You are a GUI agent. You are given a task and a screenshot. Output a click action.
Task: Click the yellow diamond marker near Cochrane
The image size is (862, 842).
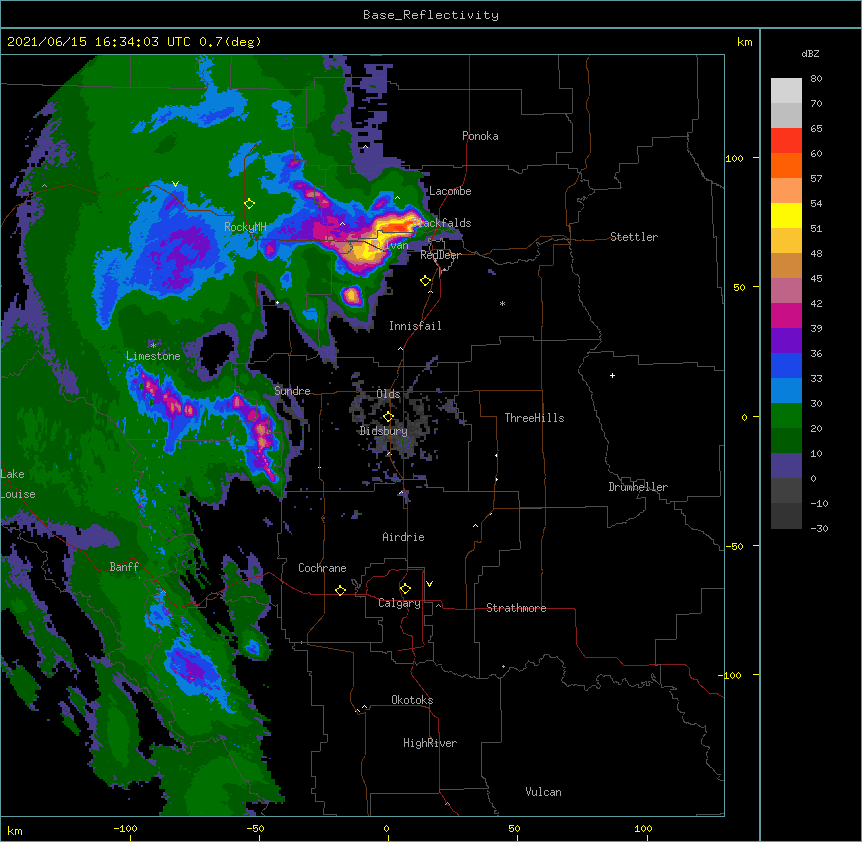pos(340,590)
